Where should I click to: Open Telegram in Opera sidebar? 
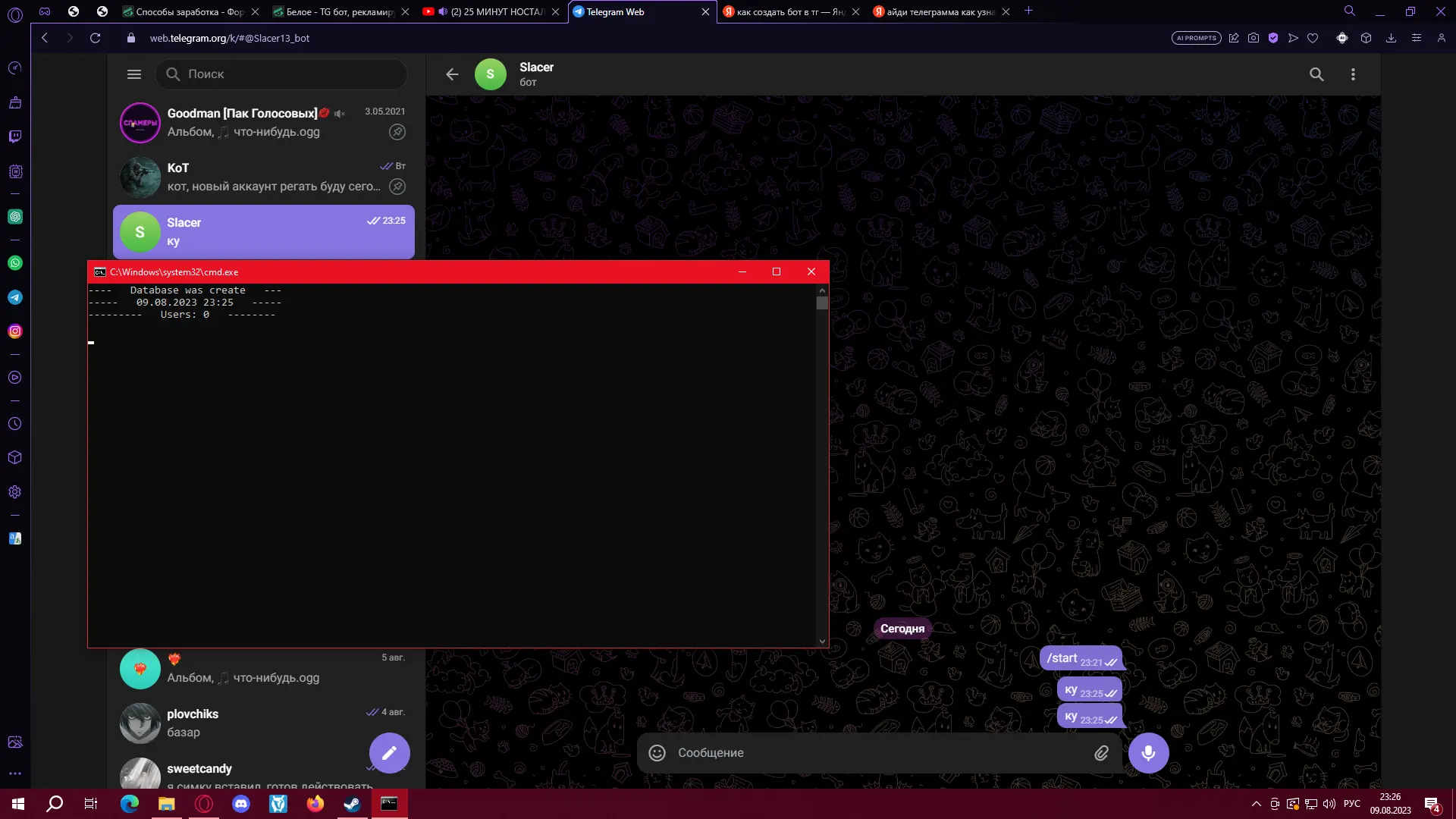click(14, 297)
